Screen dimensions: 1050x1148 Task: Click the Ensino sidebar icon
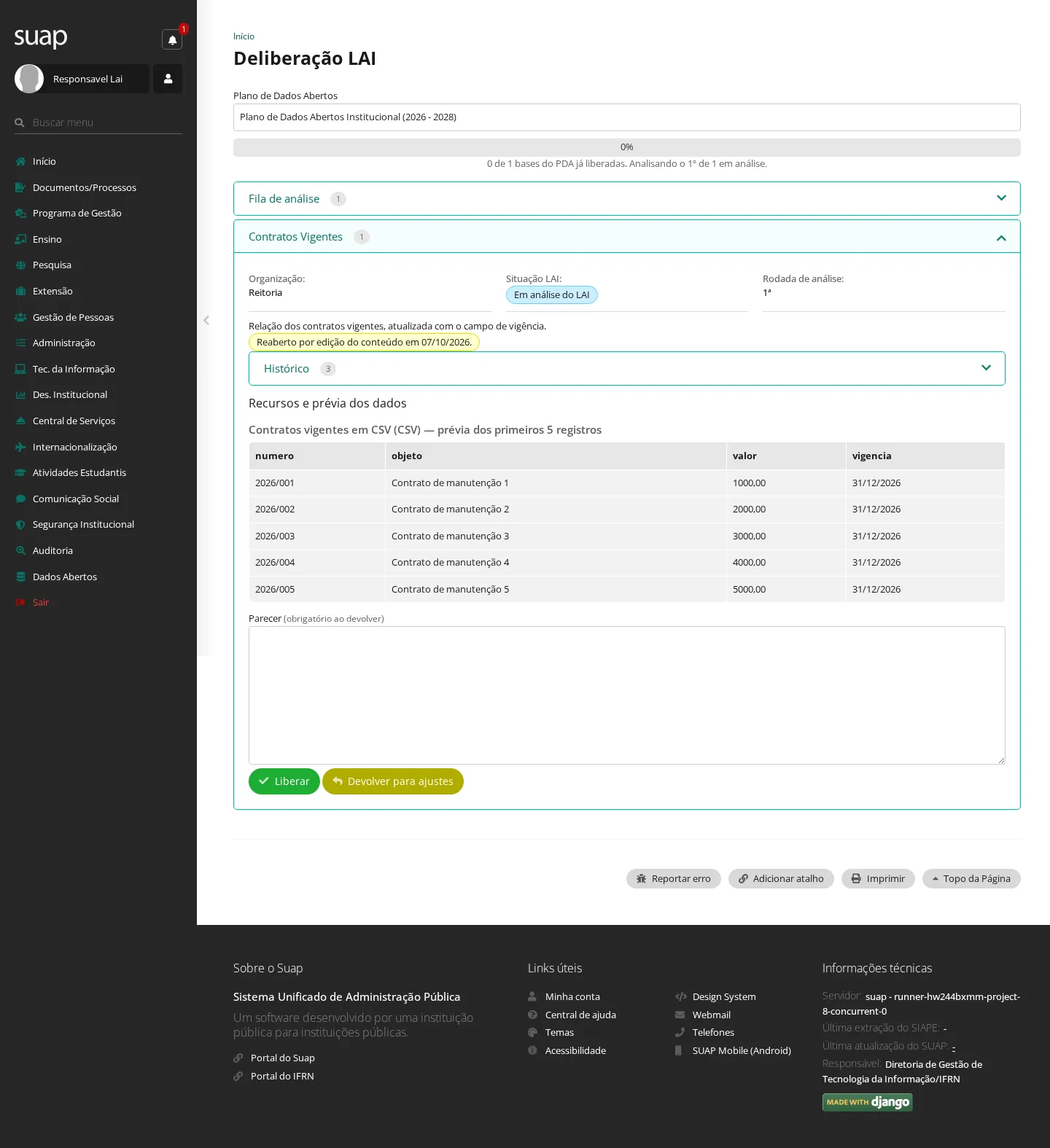(x=20, y=239)
